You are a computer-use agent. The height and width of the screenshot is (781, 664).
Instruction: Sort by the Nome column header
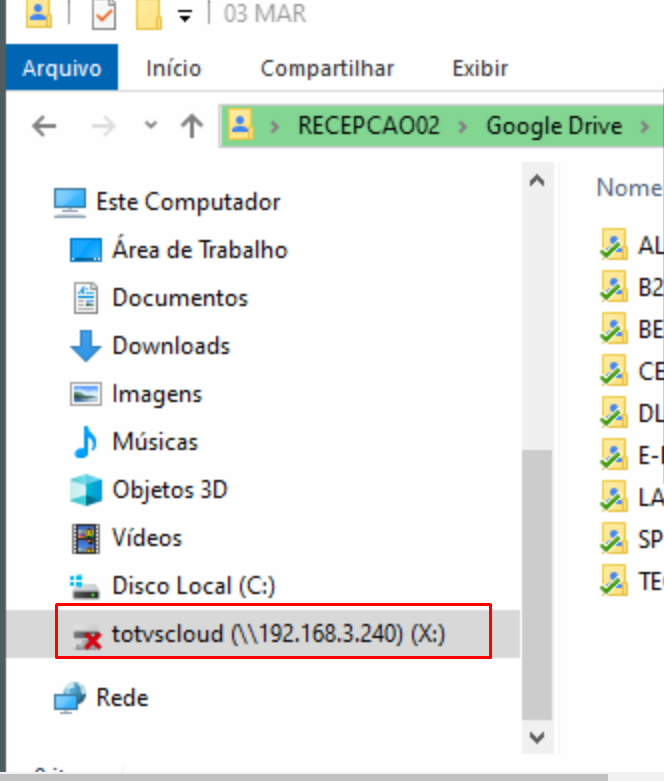click(630, 188)
